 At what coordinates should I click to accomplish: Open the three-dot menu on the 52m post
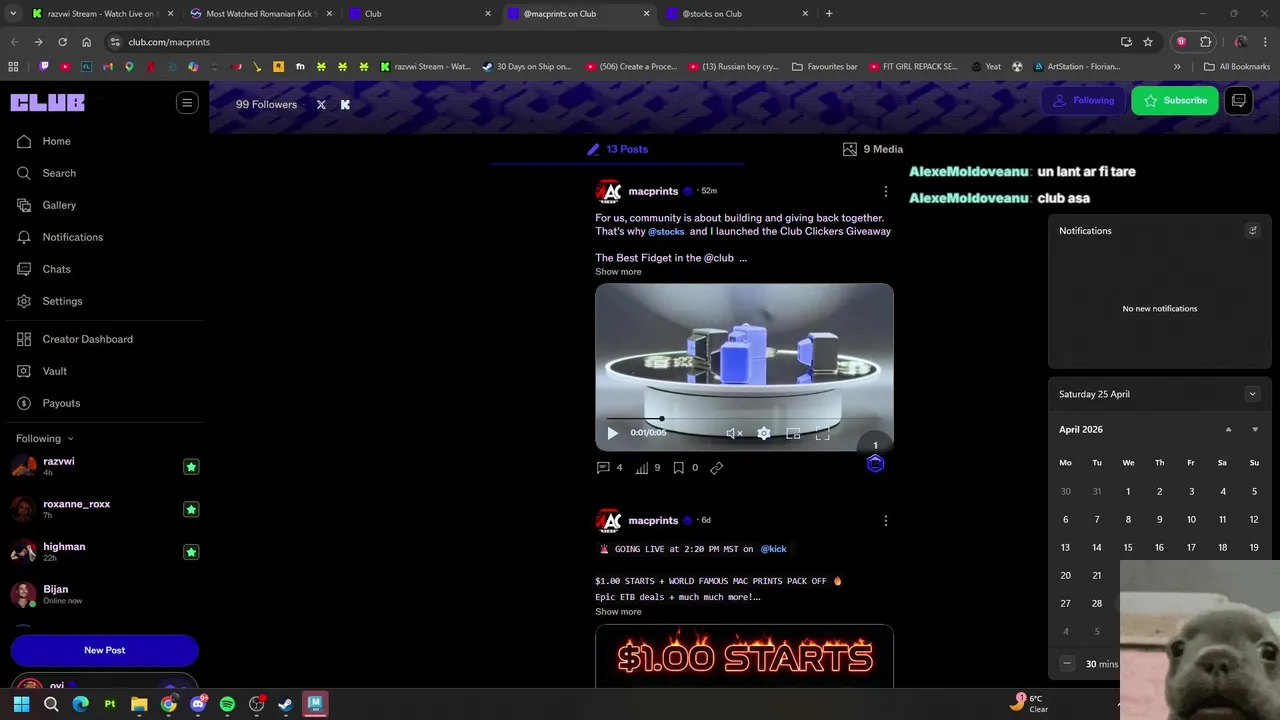(885, 191)
